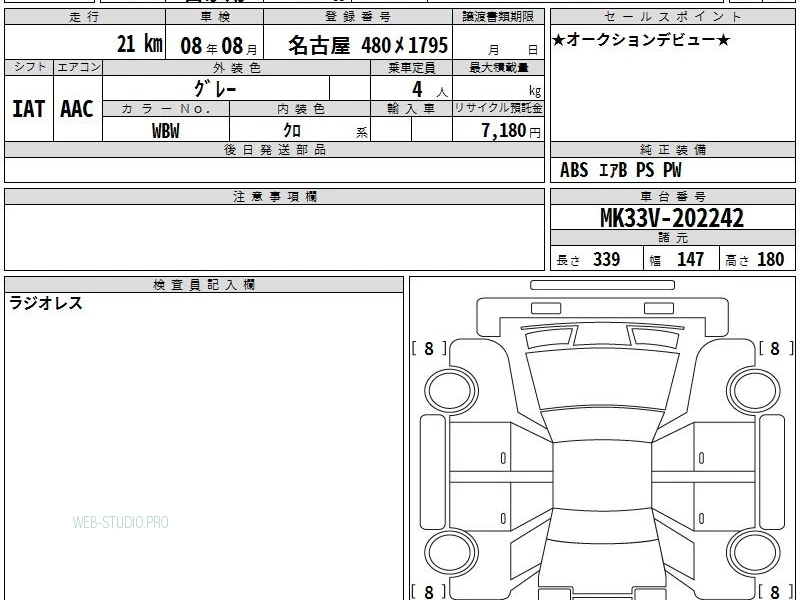The width and height of the screenshot is (800, 600).
Task: Click the equipment list ABS エアB PS PW
Action: click(x=620, y=170)
